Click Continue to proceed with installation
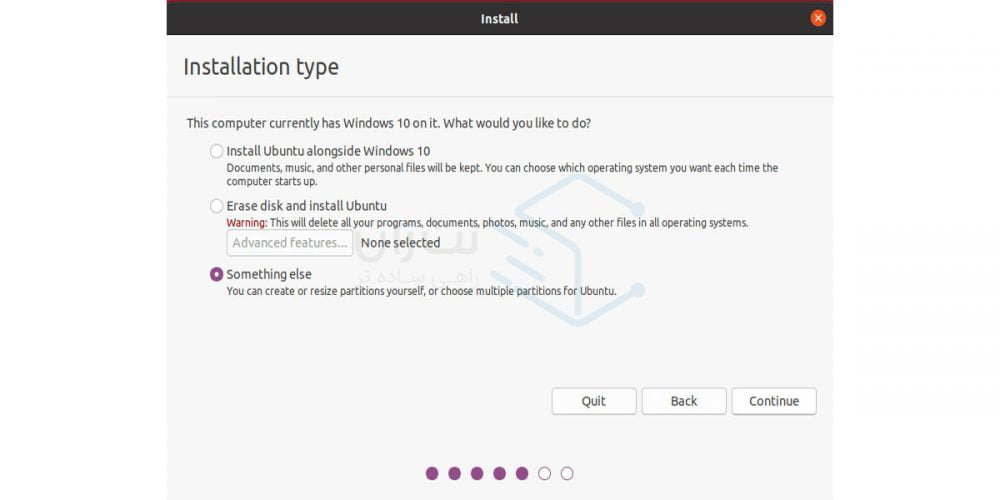Viewport: 1000px width, 500px height. click(x=774, y=401)
